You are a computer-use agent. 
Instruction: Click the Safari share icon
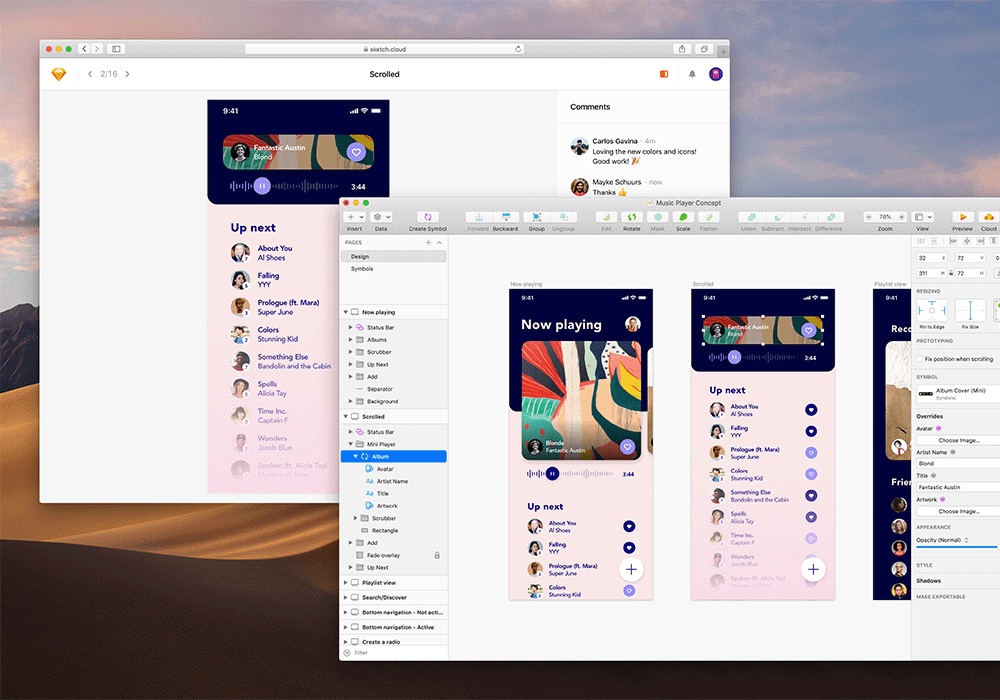[x=682, y=49]
